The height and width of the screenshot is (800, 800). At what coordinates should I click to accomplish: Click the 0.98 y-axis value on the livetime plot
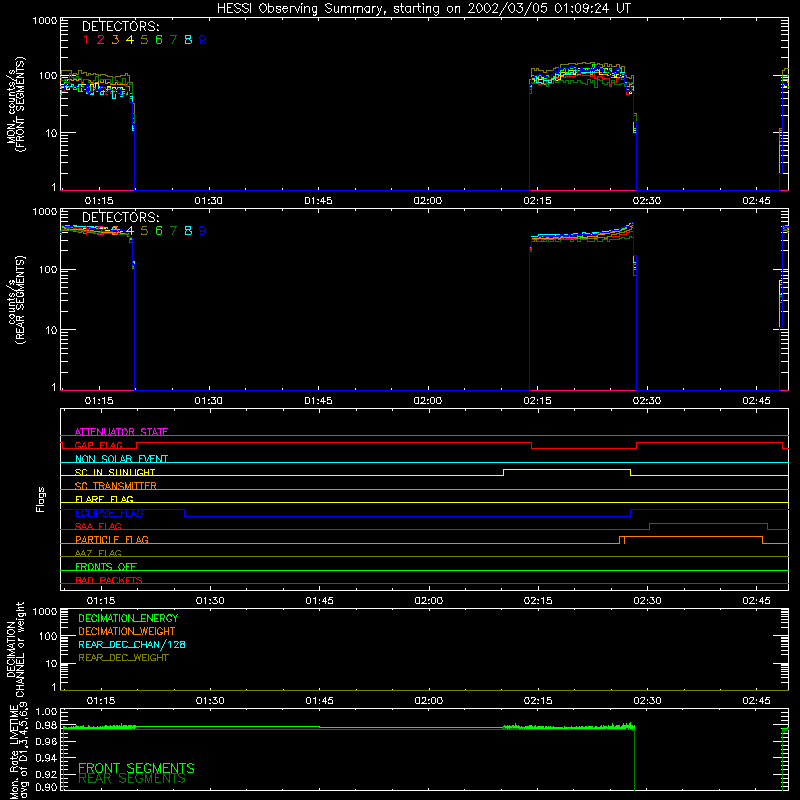[46, 725]
